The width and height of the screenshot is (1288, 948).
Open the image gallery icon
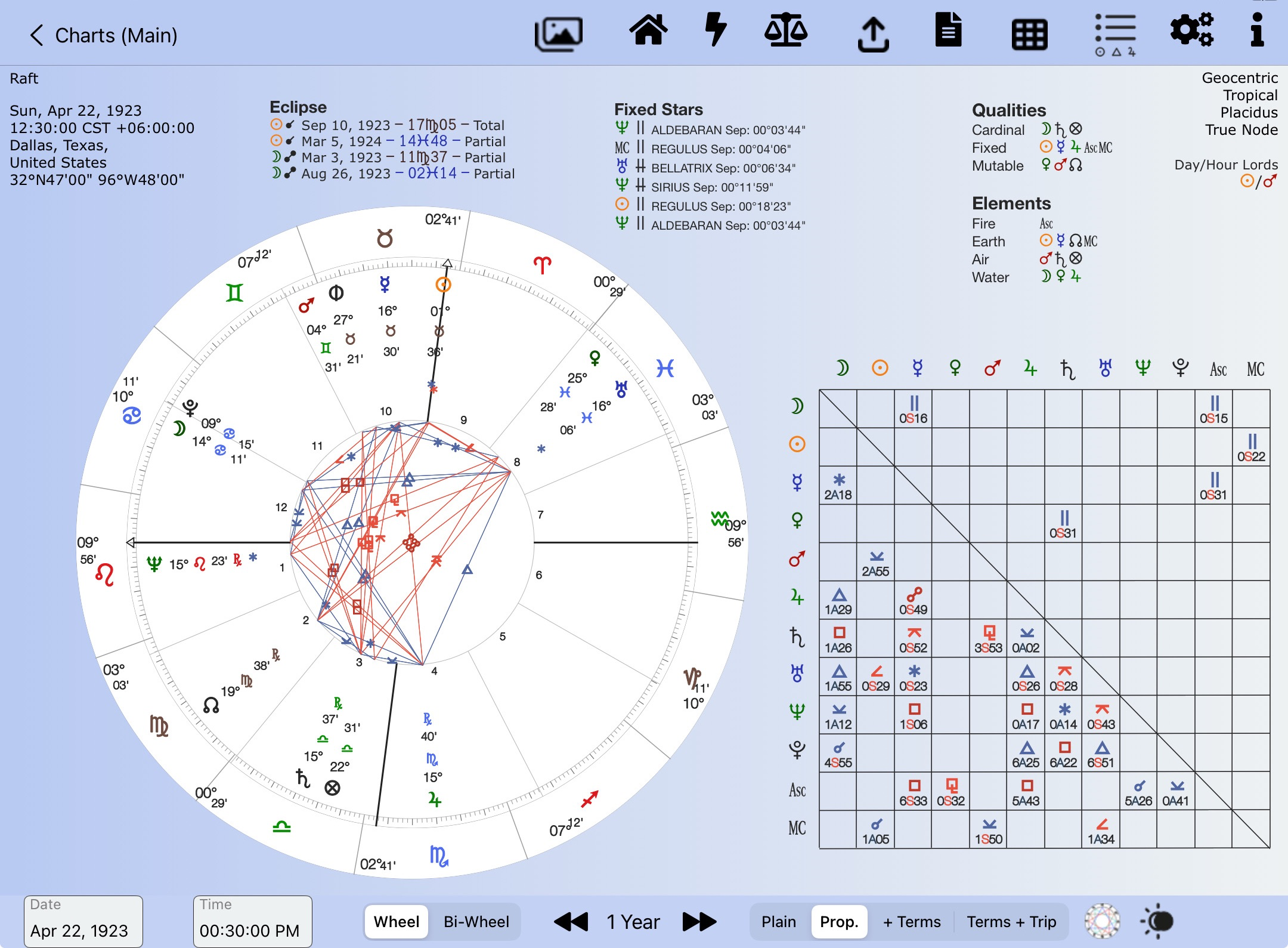[559, 33]
